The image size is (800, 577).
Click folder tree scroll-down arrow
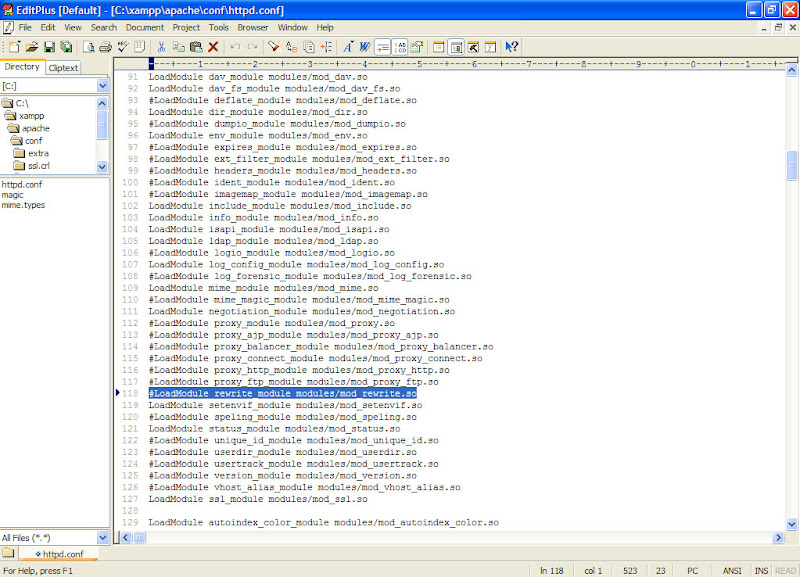102,166
